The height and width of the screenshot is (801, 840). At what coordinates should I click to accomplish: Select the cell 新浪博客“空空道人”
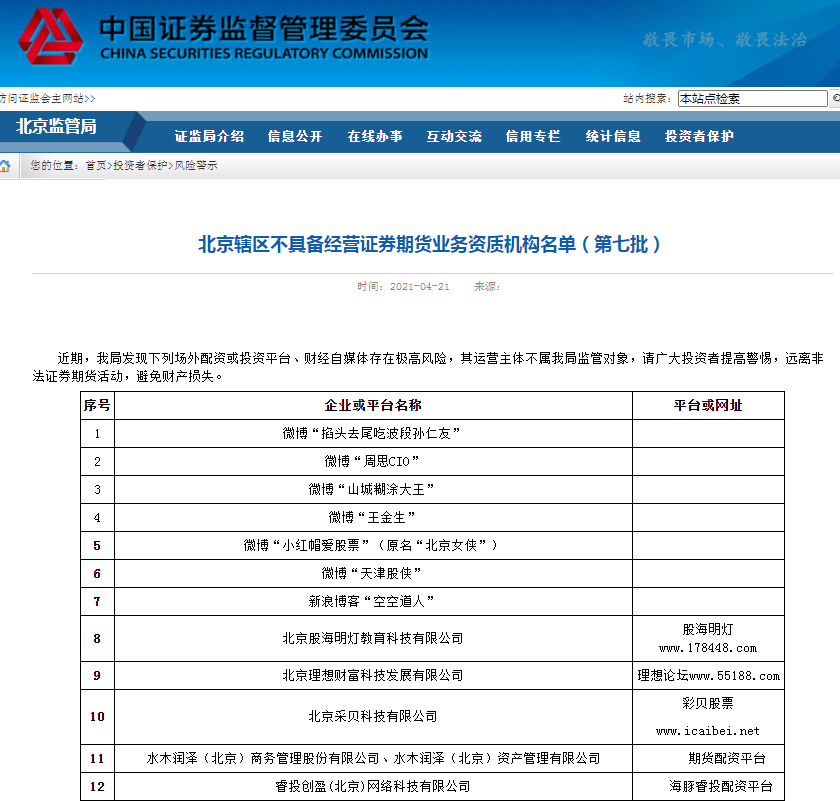click(x=372, y=601)
